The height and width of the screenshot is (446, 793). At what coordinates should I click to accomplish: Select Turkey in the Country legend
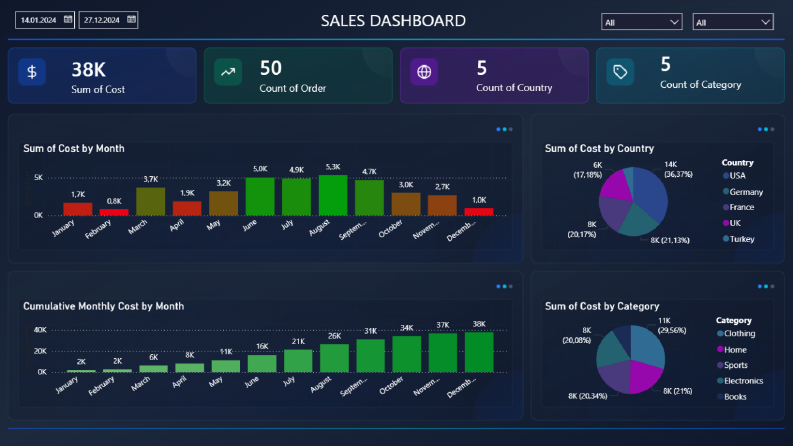click(739, 239)
